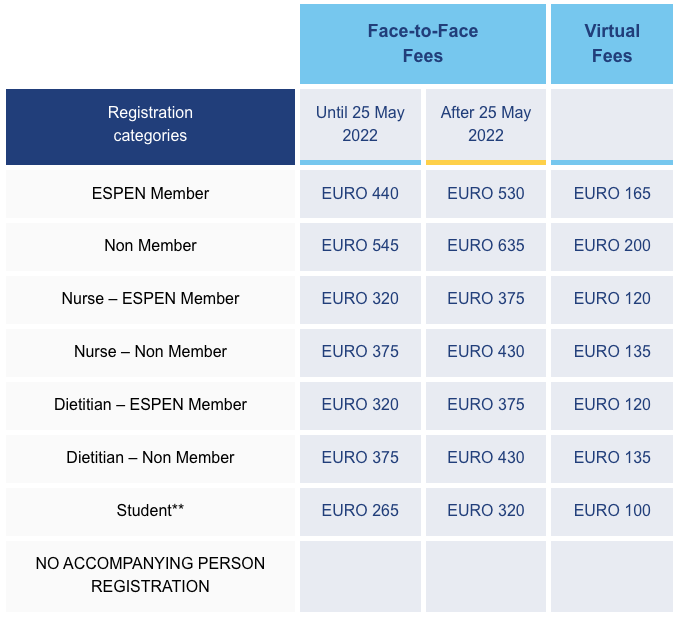Click the Face-to-Face Fees header

click(423, 44)
